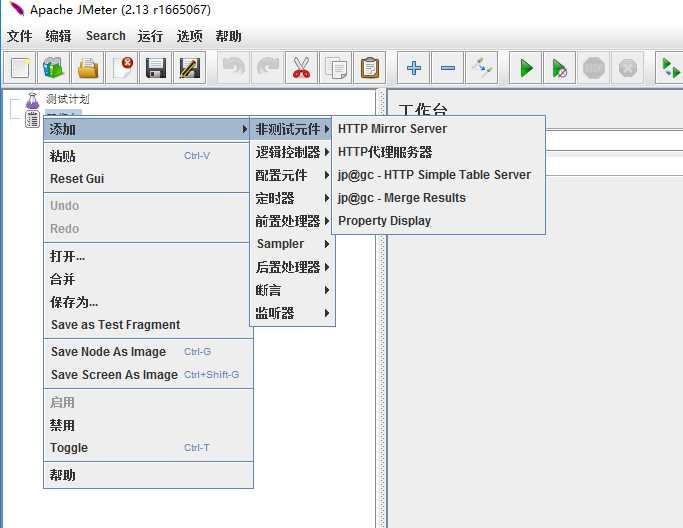
Task: Select Reset Gui in context menu
Action: click(x=148, y=179)
